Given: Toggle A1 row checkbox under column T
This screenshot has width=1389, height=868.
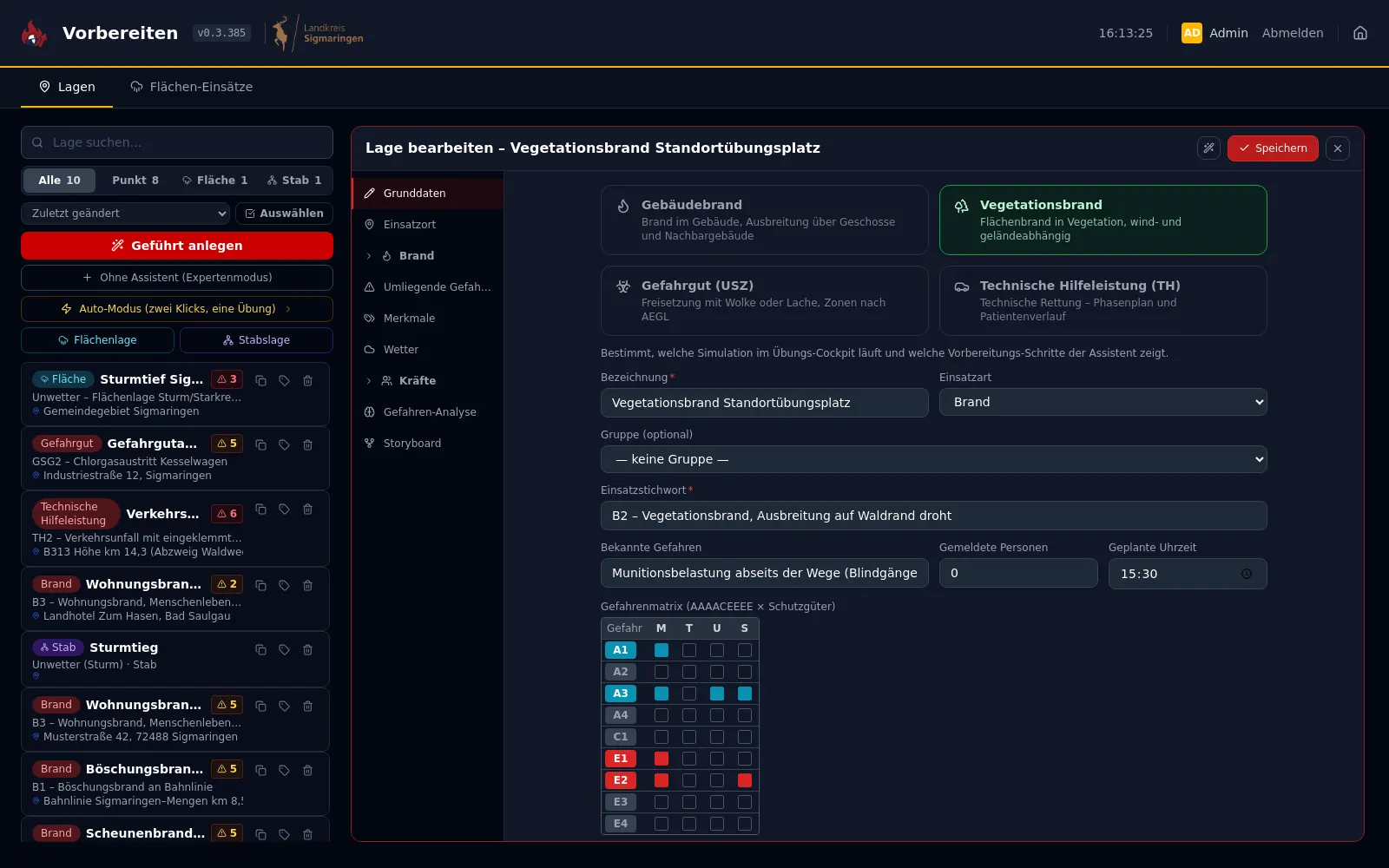Looking at the screenshot, I should pyautogui.click(x=689, y=650).
